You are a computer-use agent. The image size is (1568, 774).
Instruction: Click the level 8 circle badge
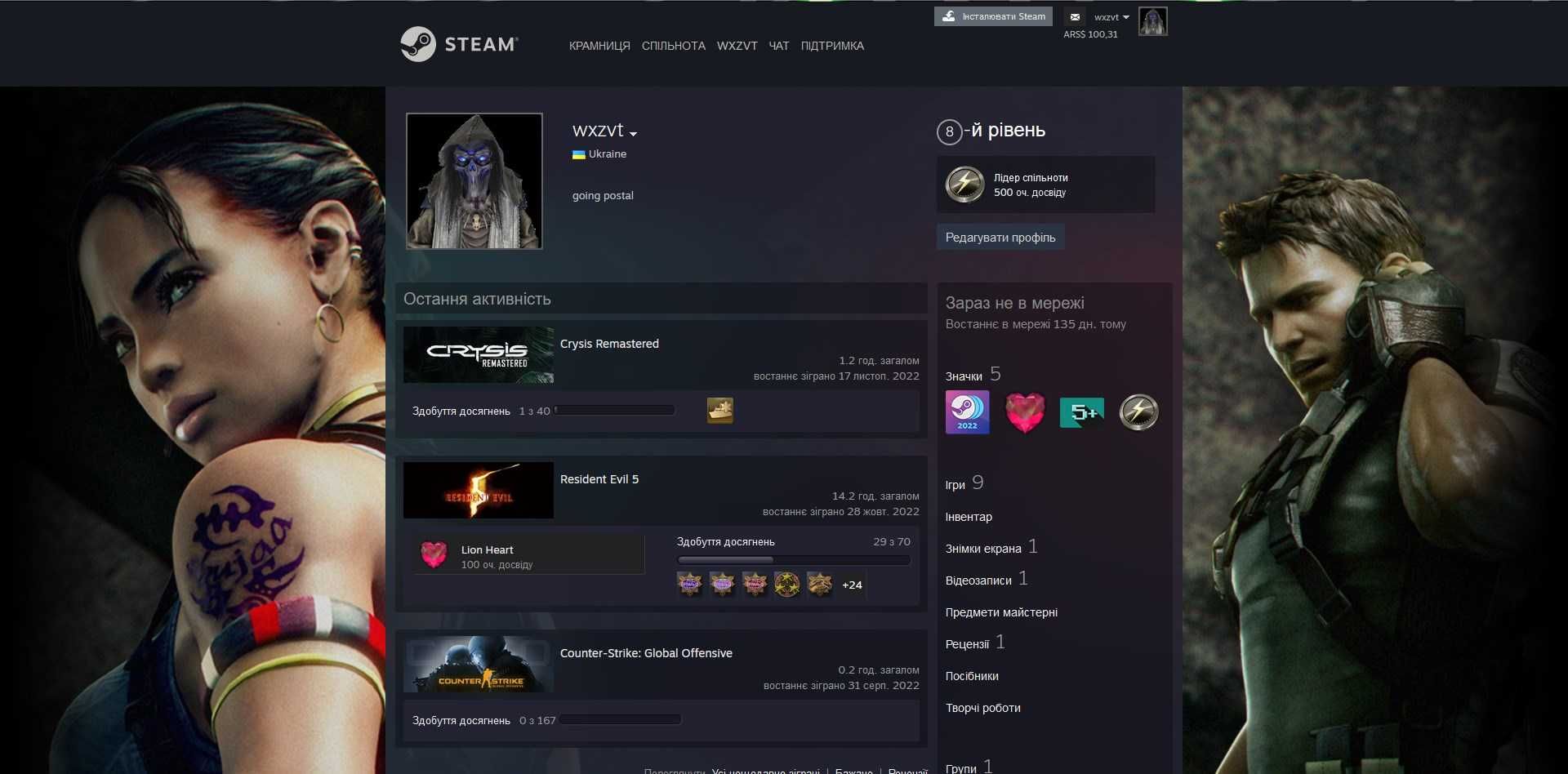coord(949,131)
